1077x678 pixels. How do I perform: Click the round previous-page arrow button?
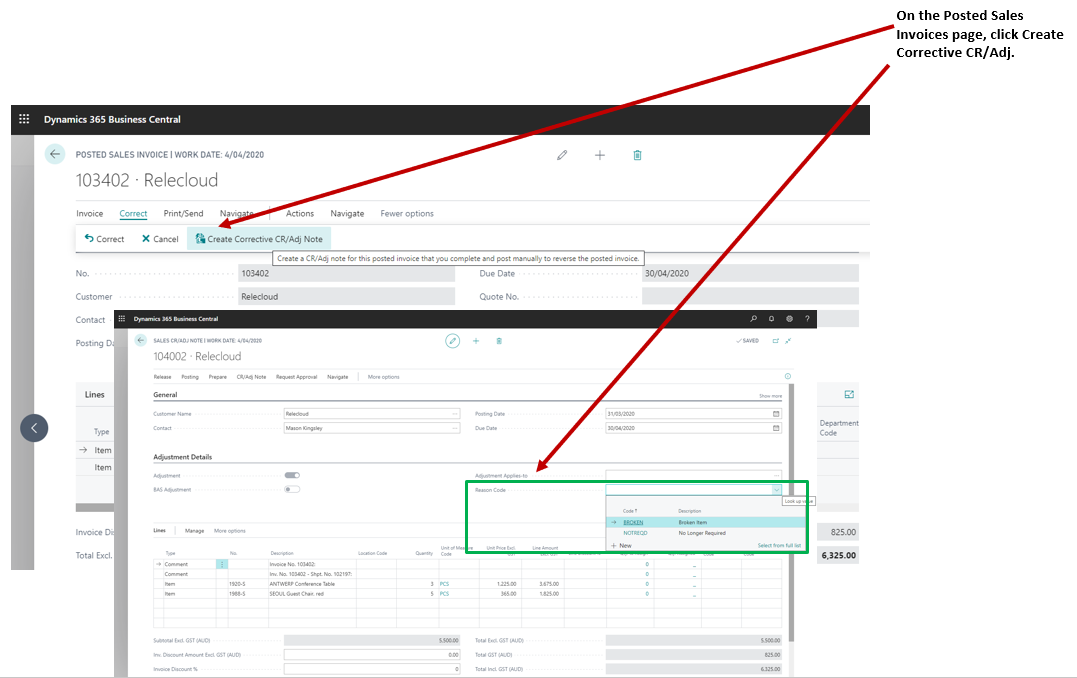pos(34,428)
